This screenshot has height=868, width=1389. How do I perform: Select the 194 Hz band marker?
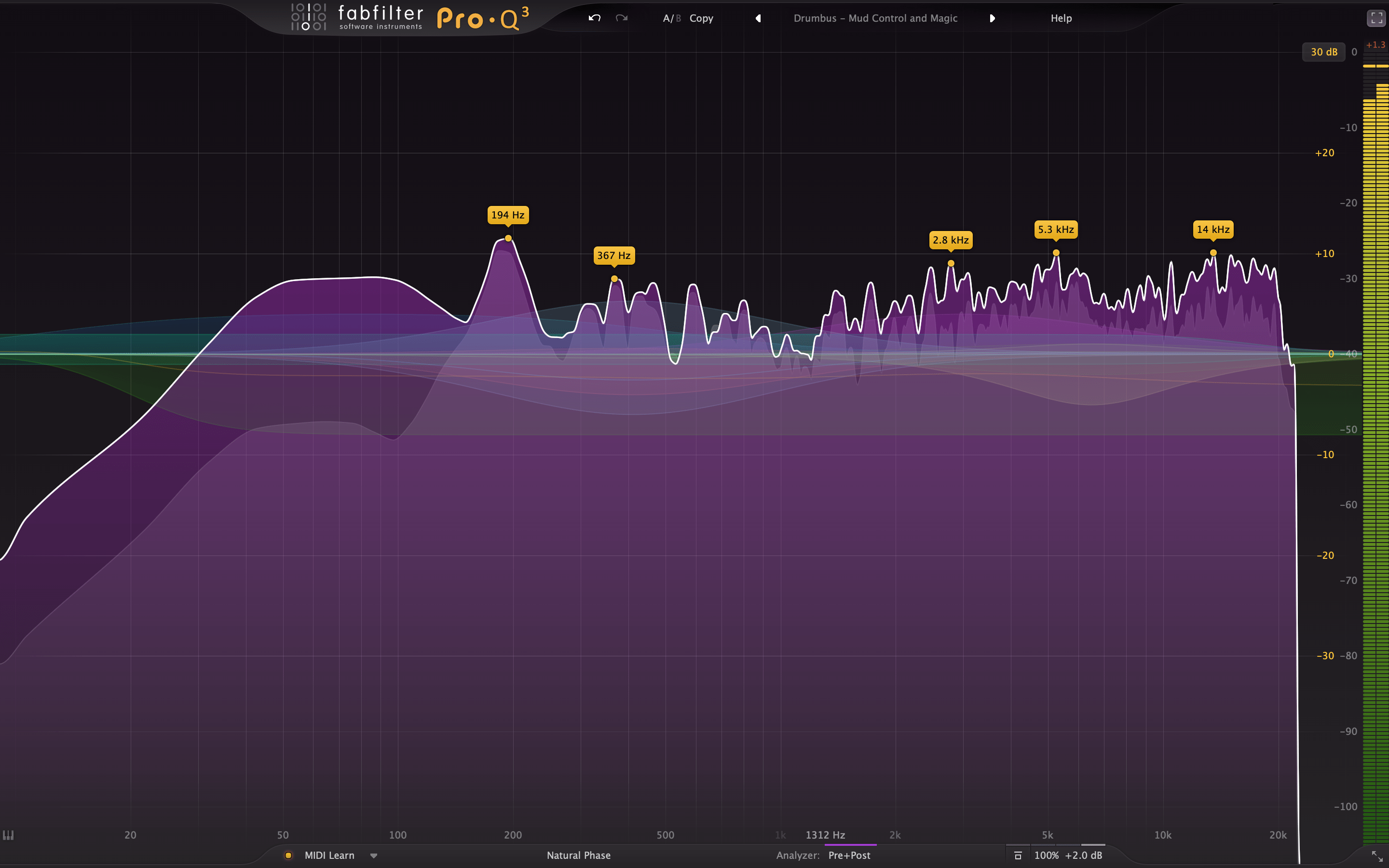tap(508, 238)
